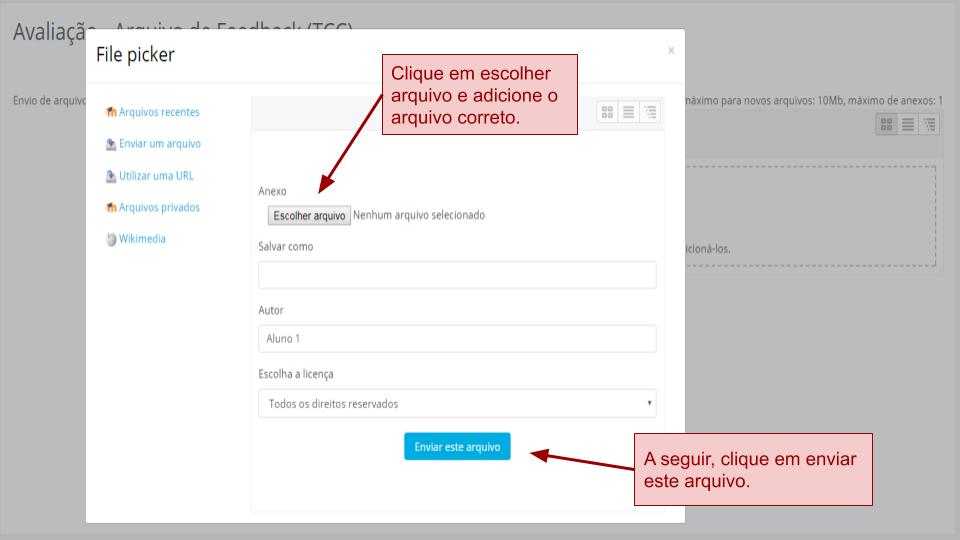
Task: Click the Utilizar uma URL repository icon
Action: pyautogui.click(x=111, y=176)
